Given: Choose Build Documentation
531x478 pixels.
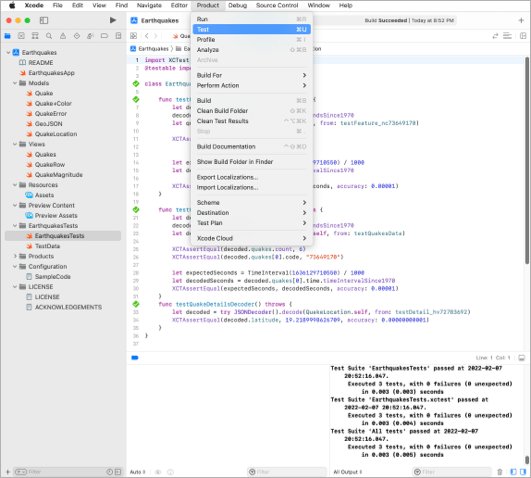Looking at the screenshot, I should (x=252, y=146).
